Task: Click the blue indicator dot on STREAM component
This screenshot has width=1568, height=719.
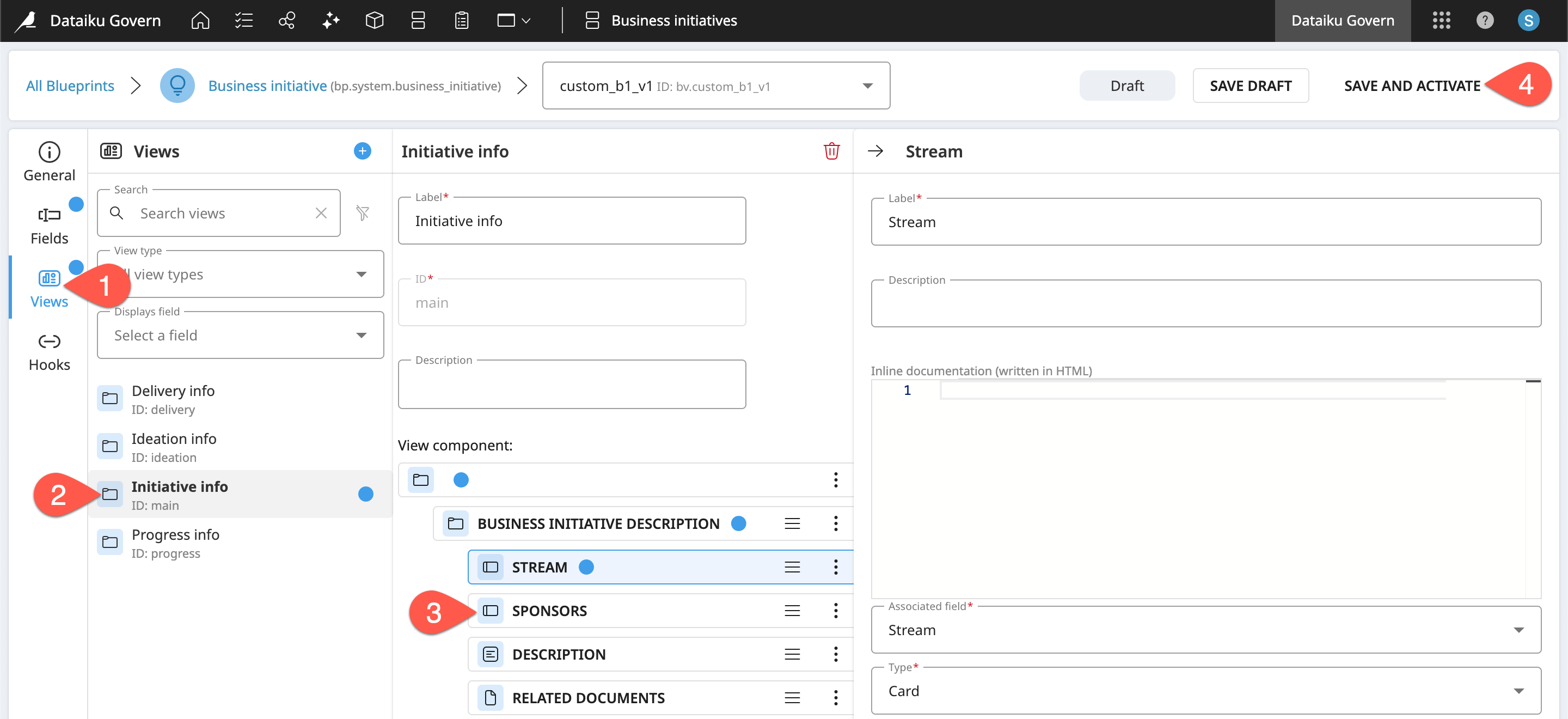Action: [x=586, y=567]
